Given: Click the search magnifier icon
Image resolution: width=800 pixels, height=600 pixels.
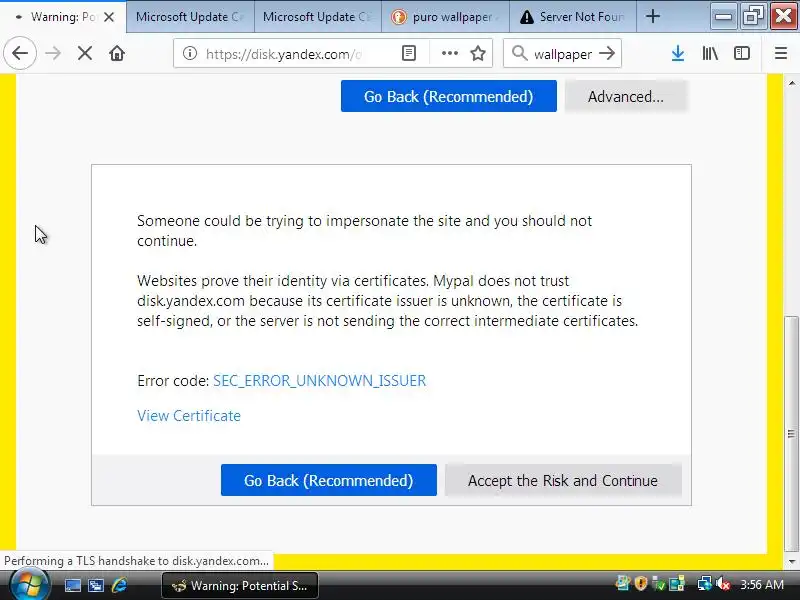Looking at the screenshot, I should pyautogui.click(x=519, y=53).
